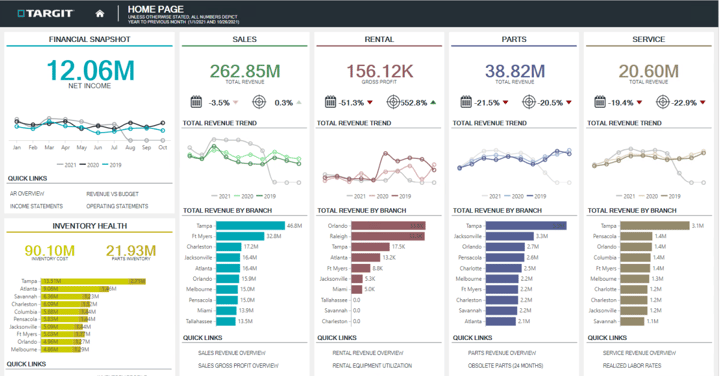This screenshot has width=720, height=376.
Task: Click the 12.06M net income figure
Action: 90,71
